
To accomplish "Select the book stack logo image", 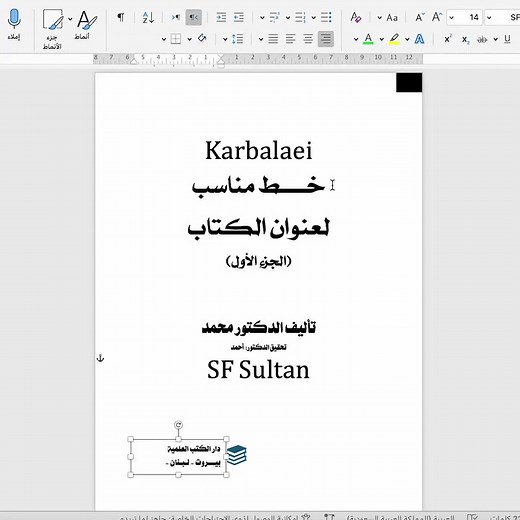I will coord(236,455).
